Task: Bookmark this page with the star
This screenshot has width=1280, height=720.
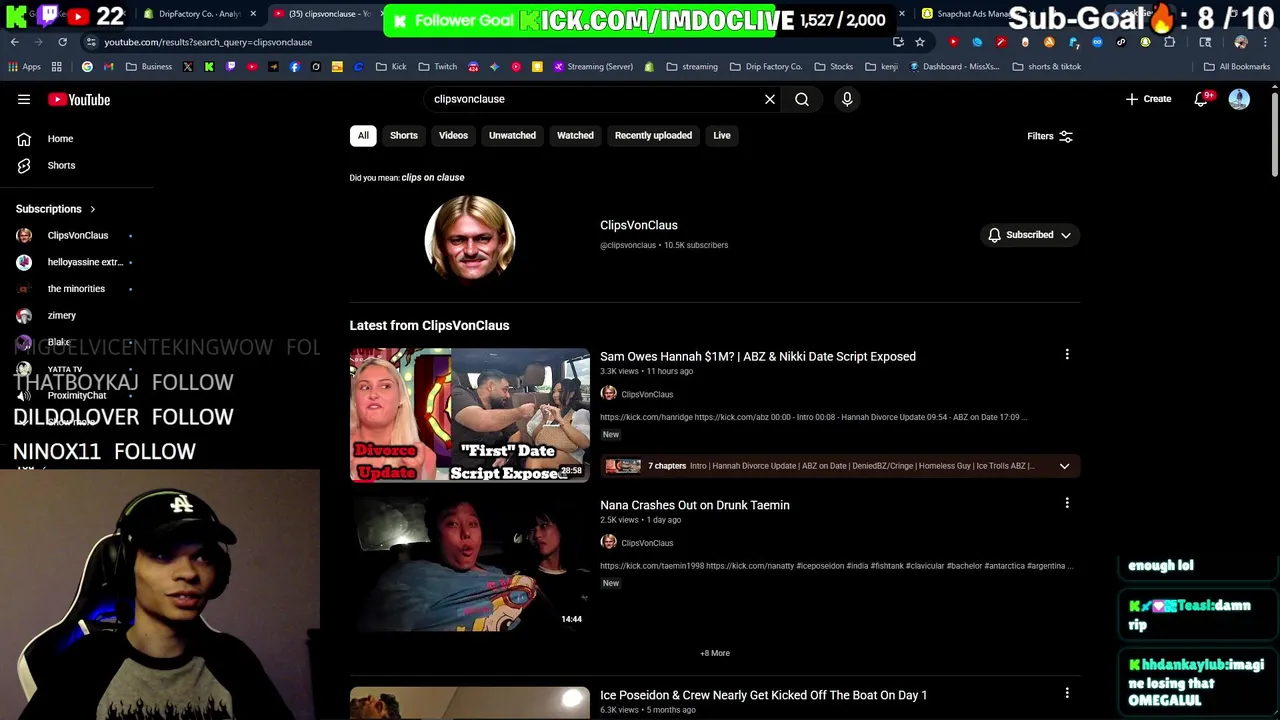Action: tap(920, 42)
